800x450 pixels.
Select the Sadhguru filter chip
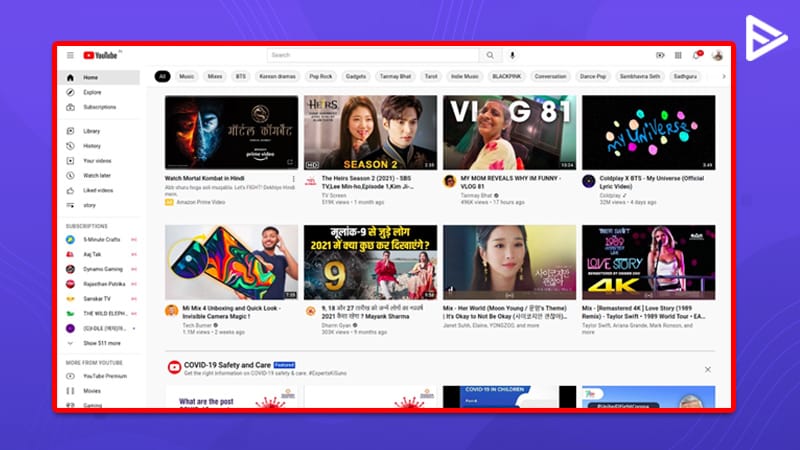point(685,77)
